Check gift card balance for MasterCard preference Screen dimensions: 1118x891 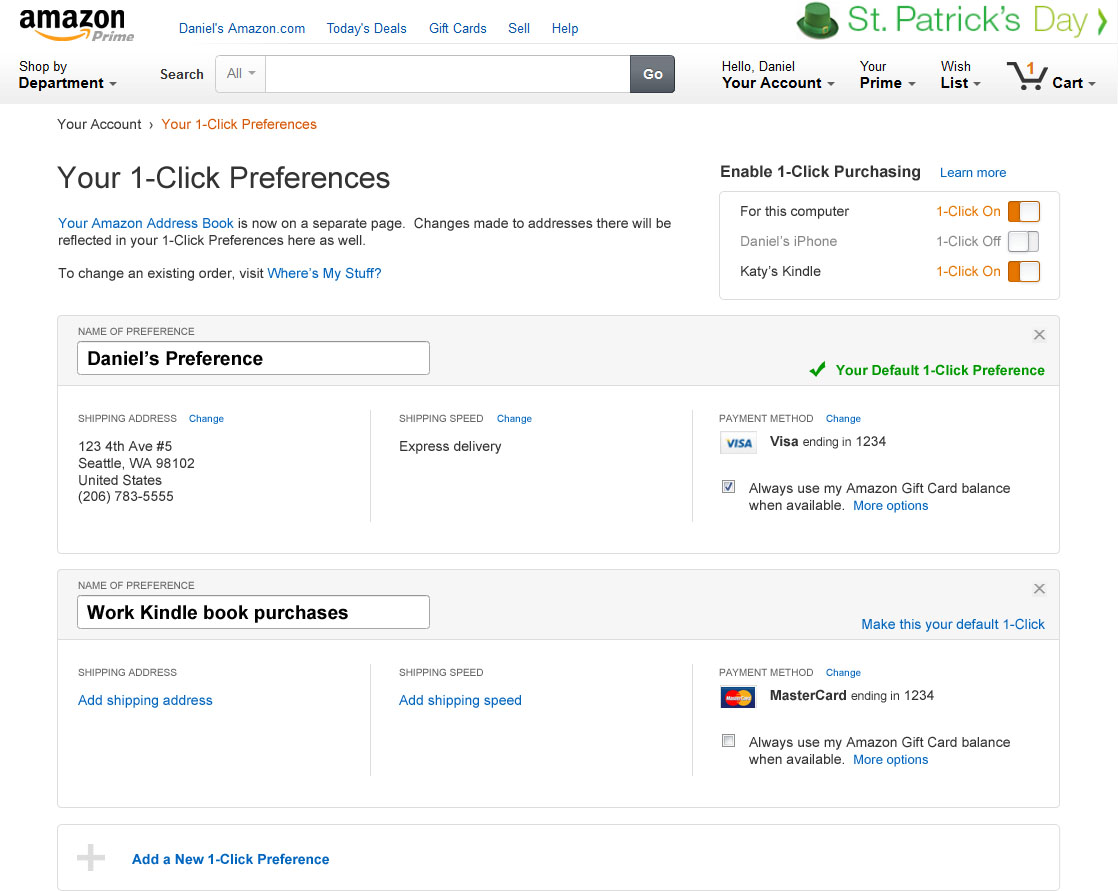coord(728,741)
